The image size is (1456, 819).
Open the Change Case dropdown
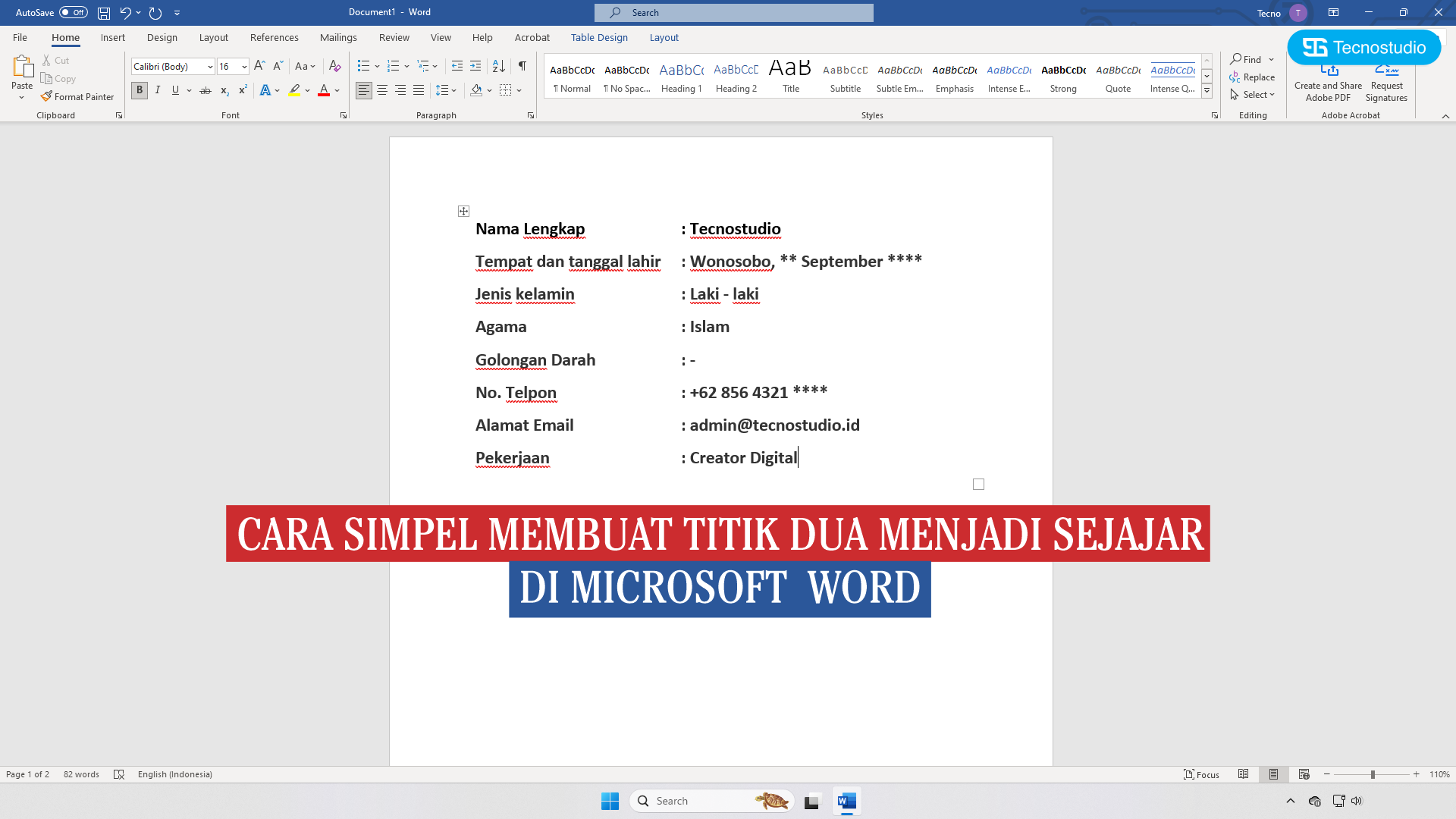[x=306, y=66]
